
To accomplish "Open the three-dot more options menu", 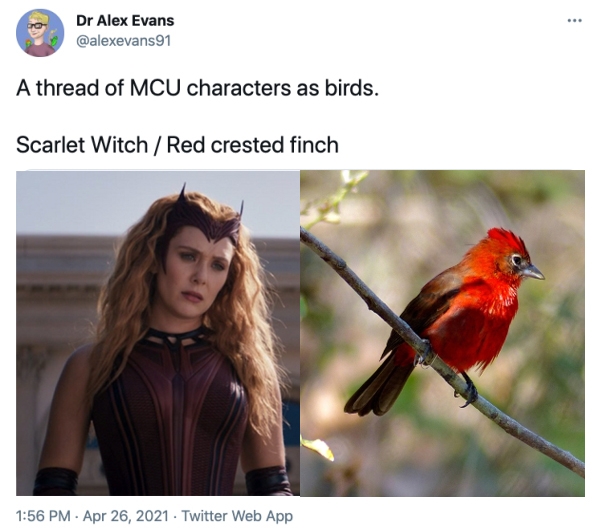I will click(x=574, y=20).
